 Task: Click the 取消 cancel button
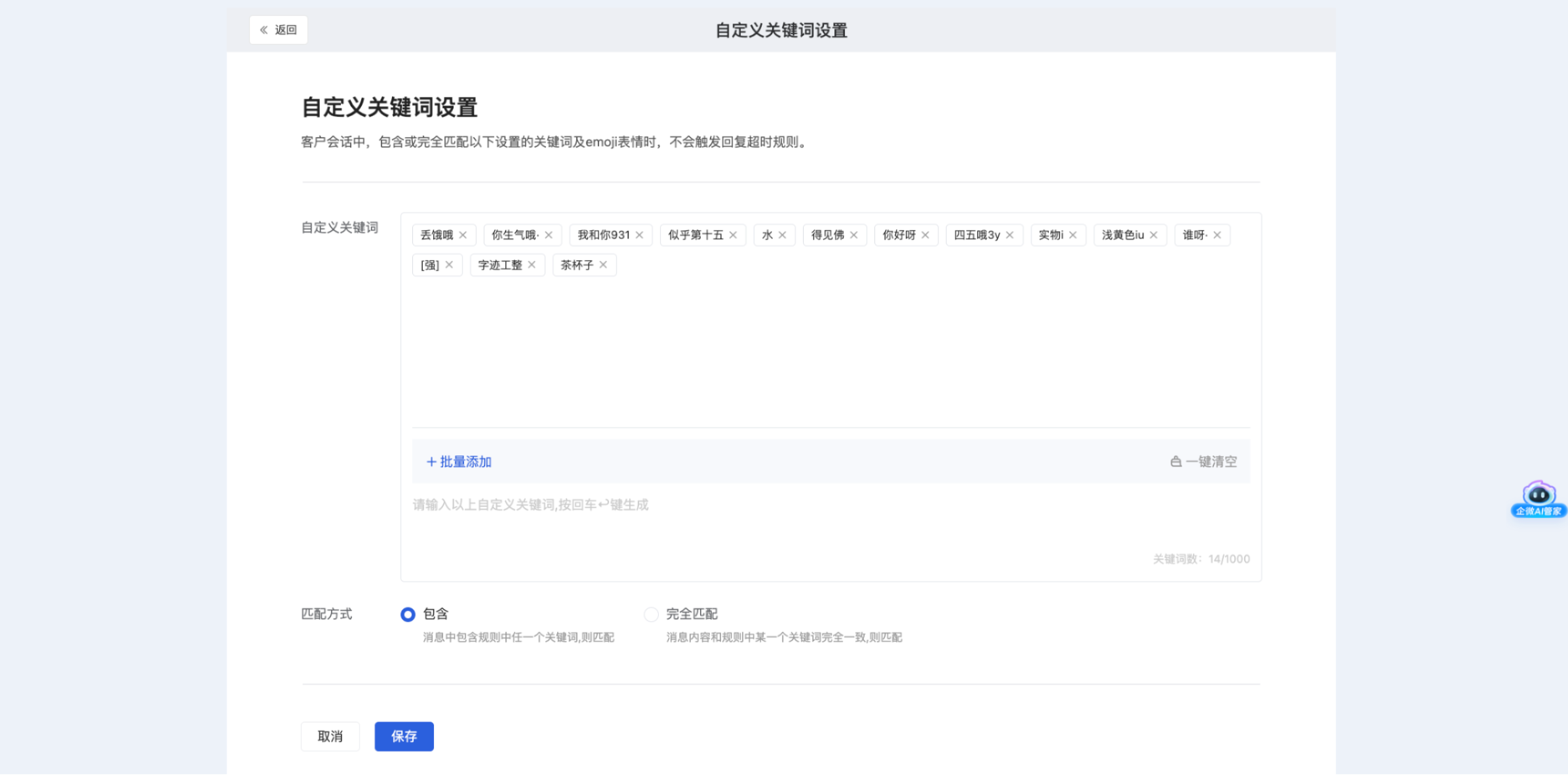(330, 736)
